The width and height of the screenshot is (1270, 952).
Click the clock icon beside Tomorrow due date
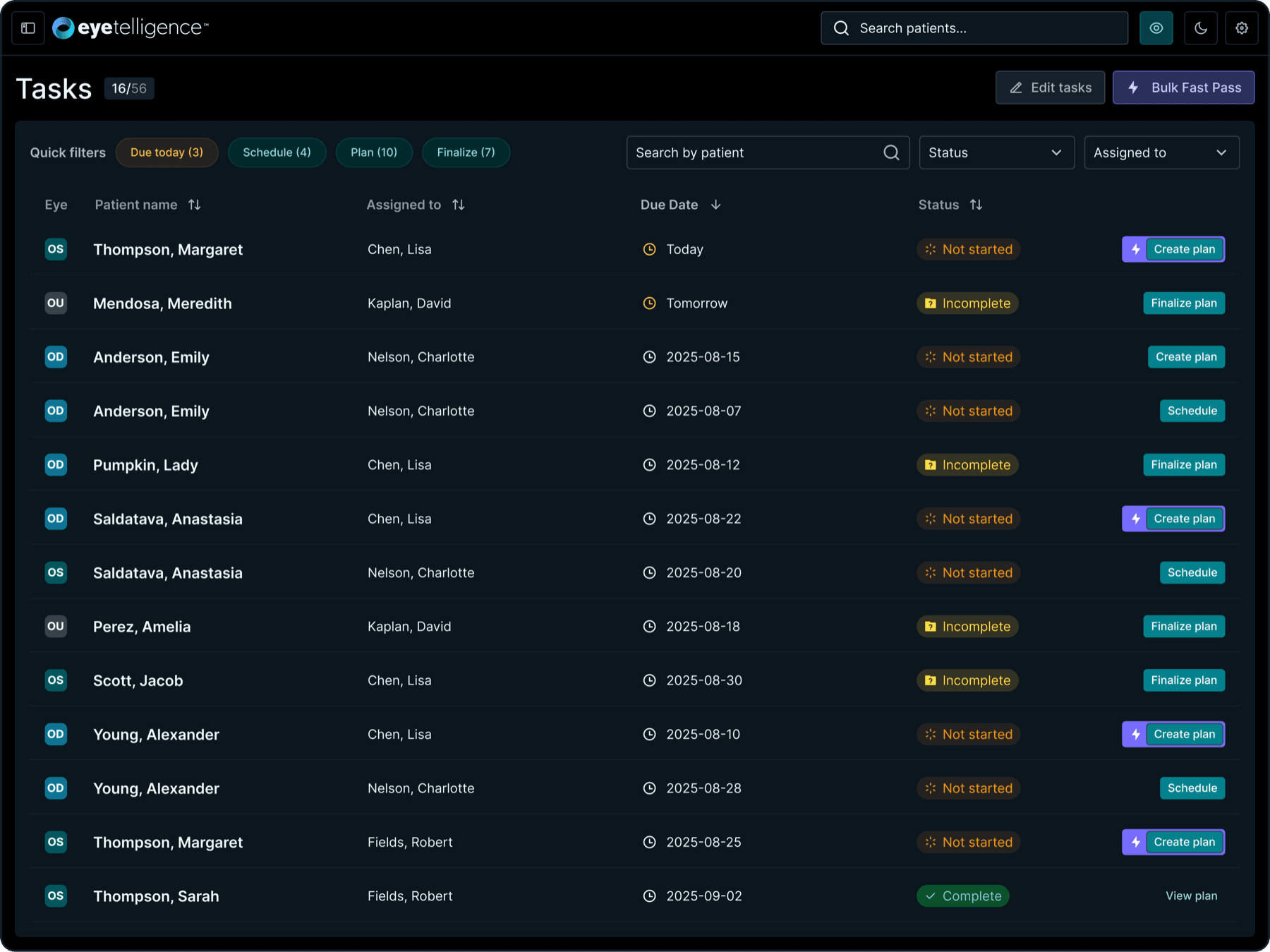point(649,303)
